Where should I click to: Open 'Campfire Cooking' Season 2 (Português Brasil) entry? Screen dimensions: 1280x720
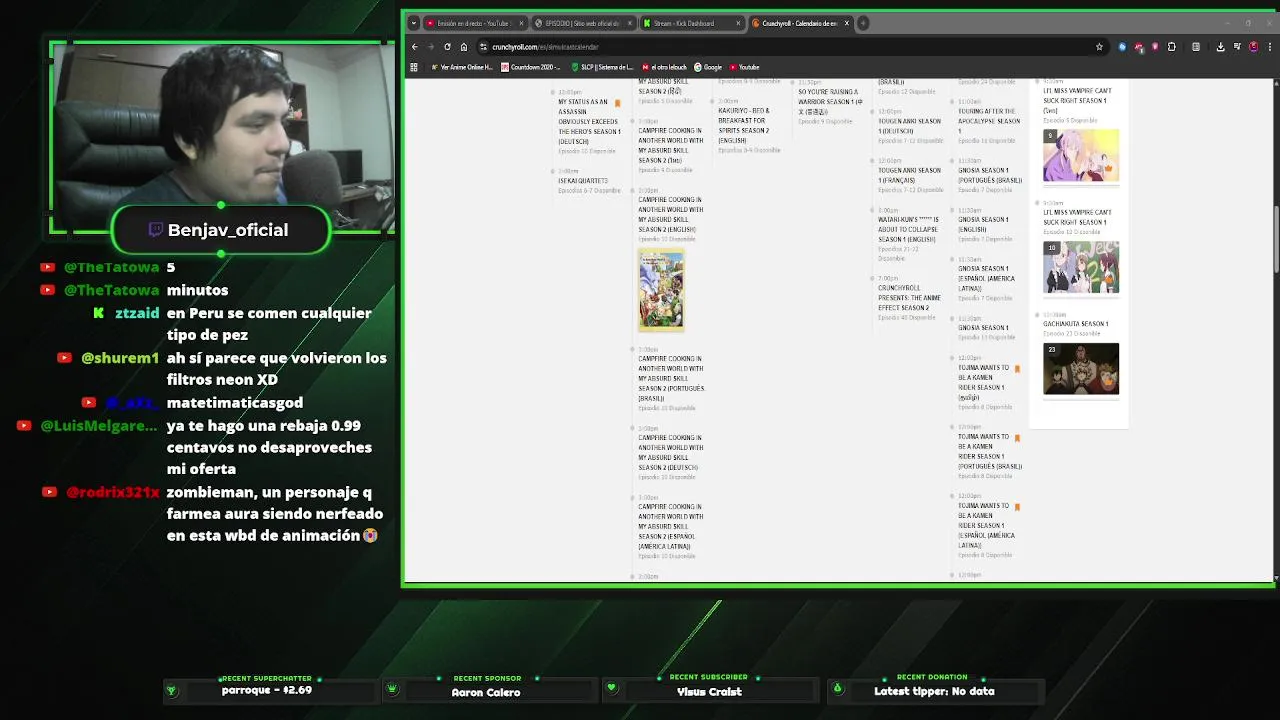[x=672, y=378]
